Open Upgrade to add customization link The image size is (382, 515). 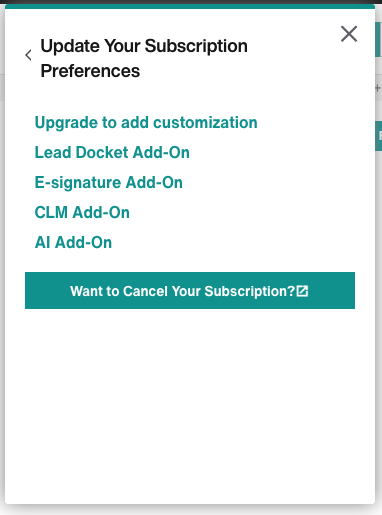pyautogui.click(x=146, y=122)
